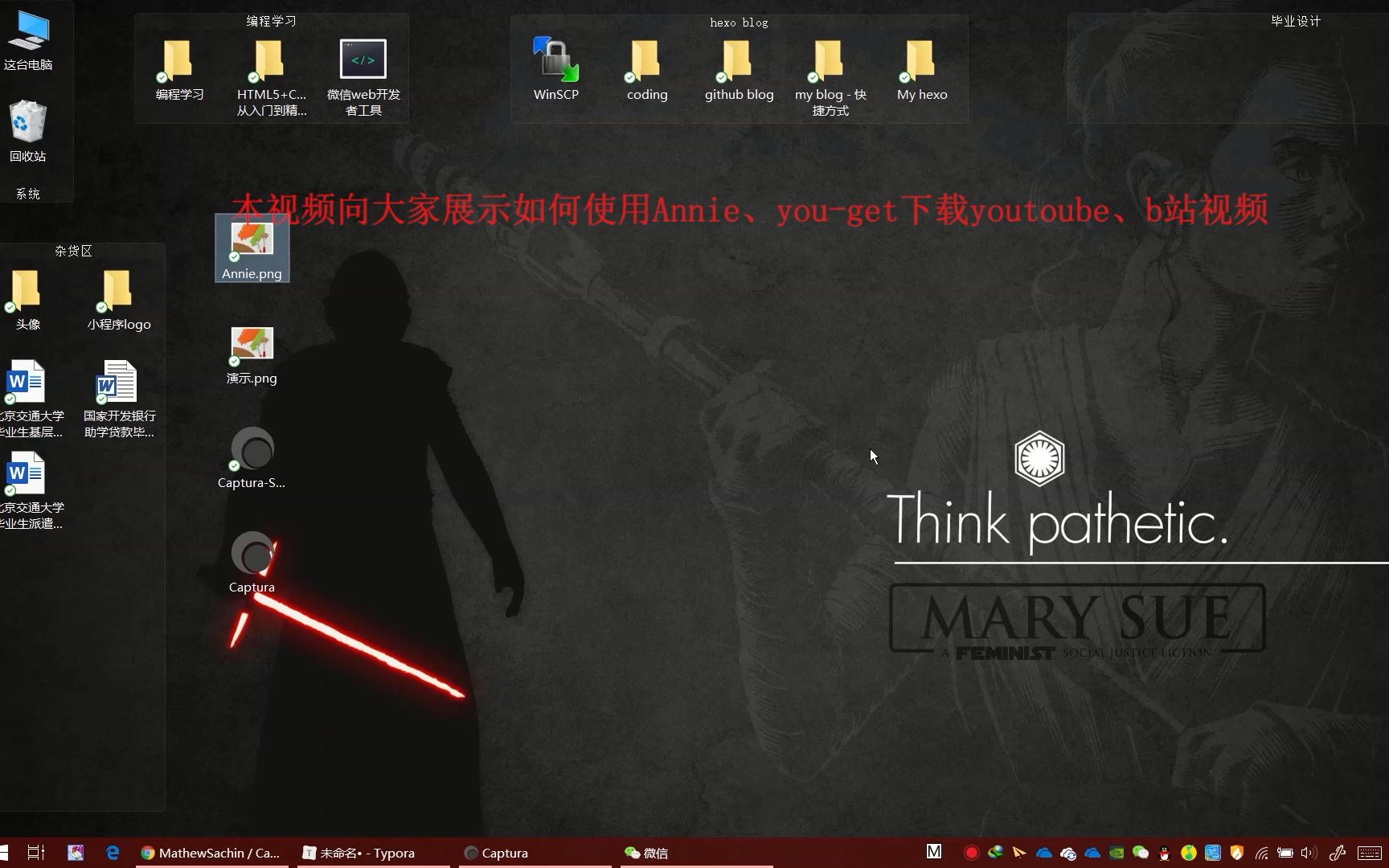Select the Captura desktop icon
Image resolution: width=1389 pixels, height=868 pixels.
click(x=252, y=563)
